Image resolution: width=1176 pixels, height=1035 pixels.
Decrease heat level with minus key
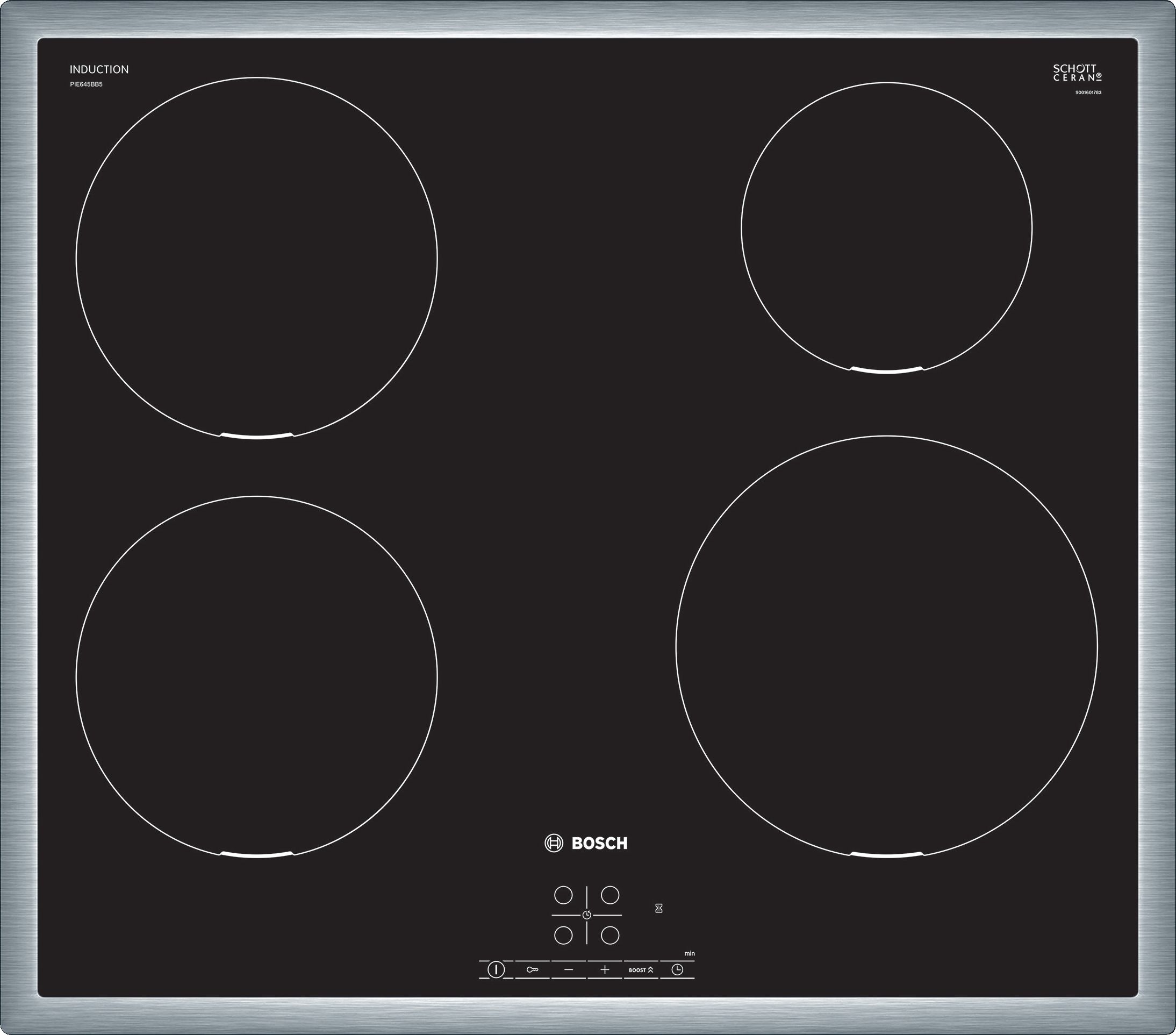569,970
